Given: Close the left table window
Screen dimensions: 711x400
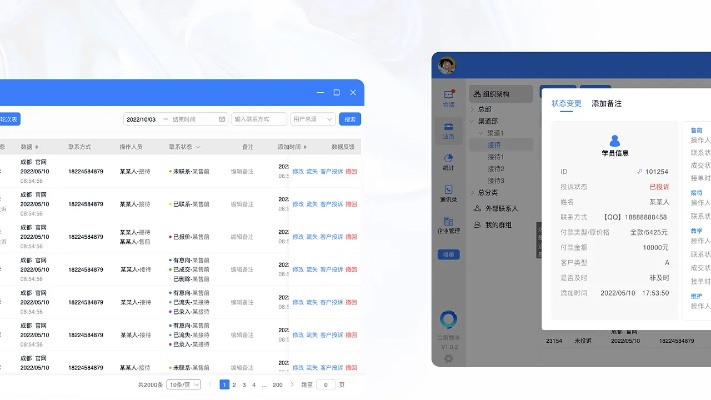Looking at the screenshot, I should pyautogui.click(x=353, y=93).
